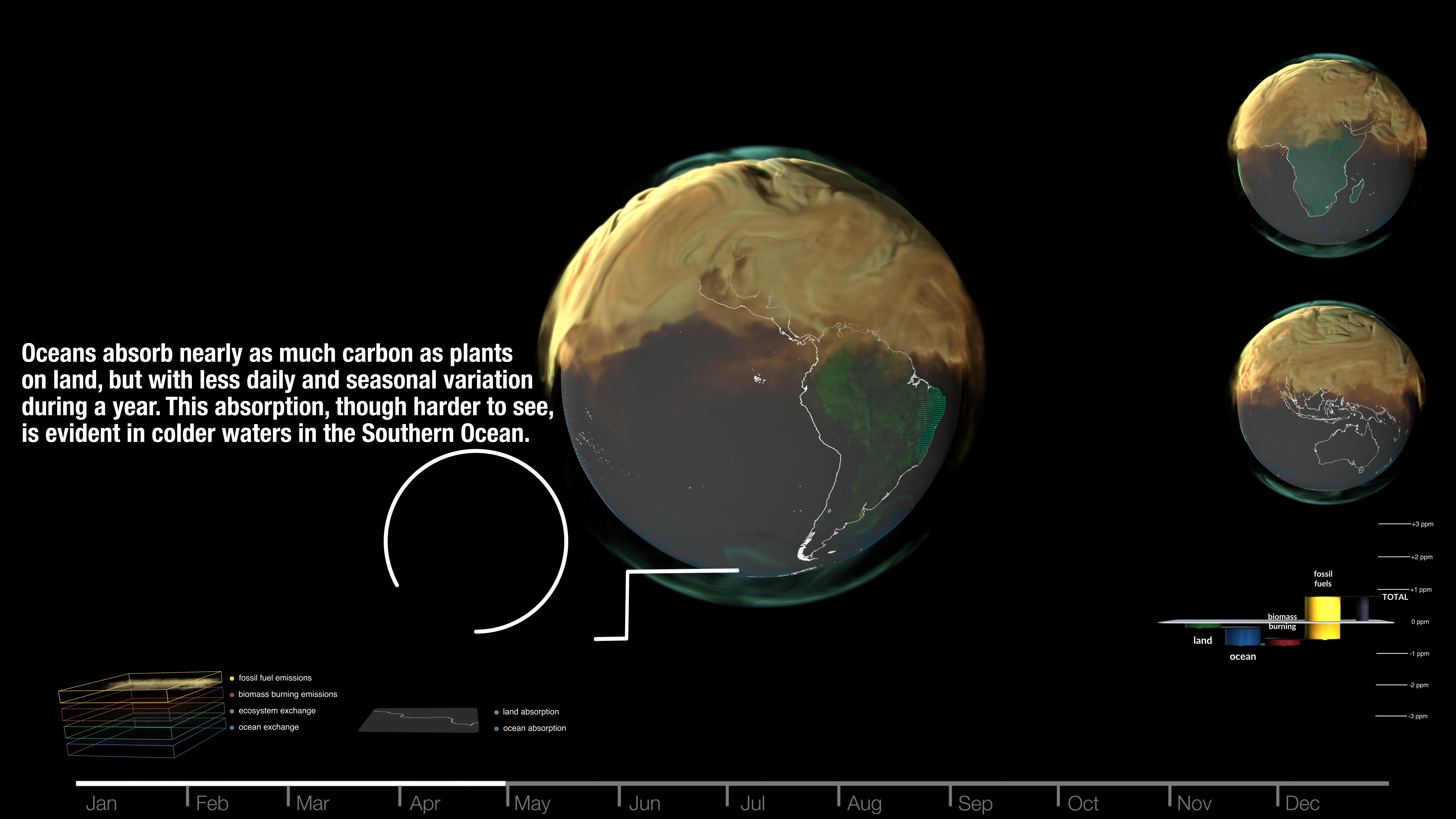
Task: Click the green land bar in chart
Action: click(1202, 626)
